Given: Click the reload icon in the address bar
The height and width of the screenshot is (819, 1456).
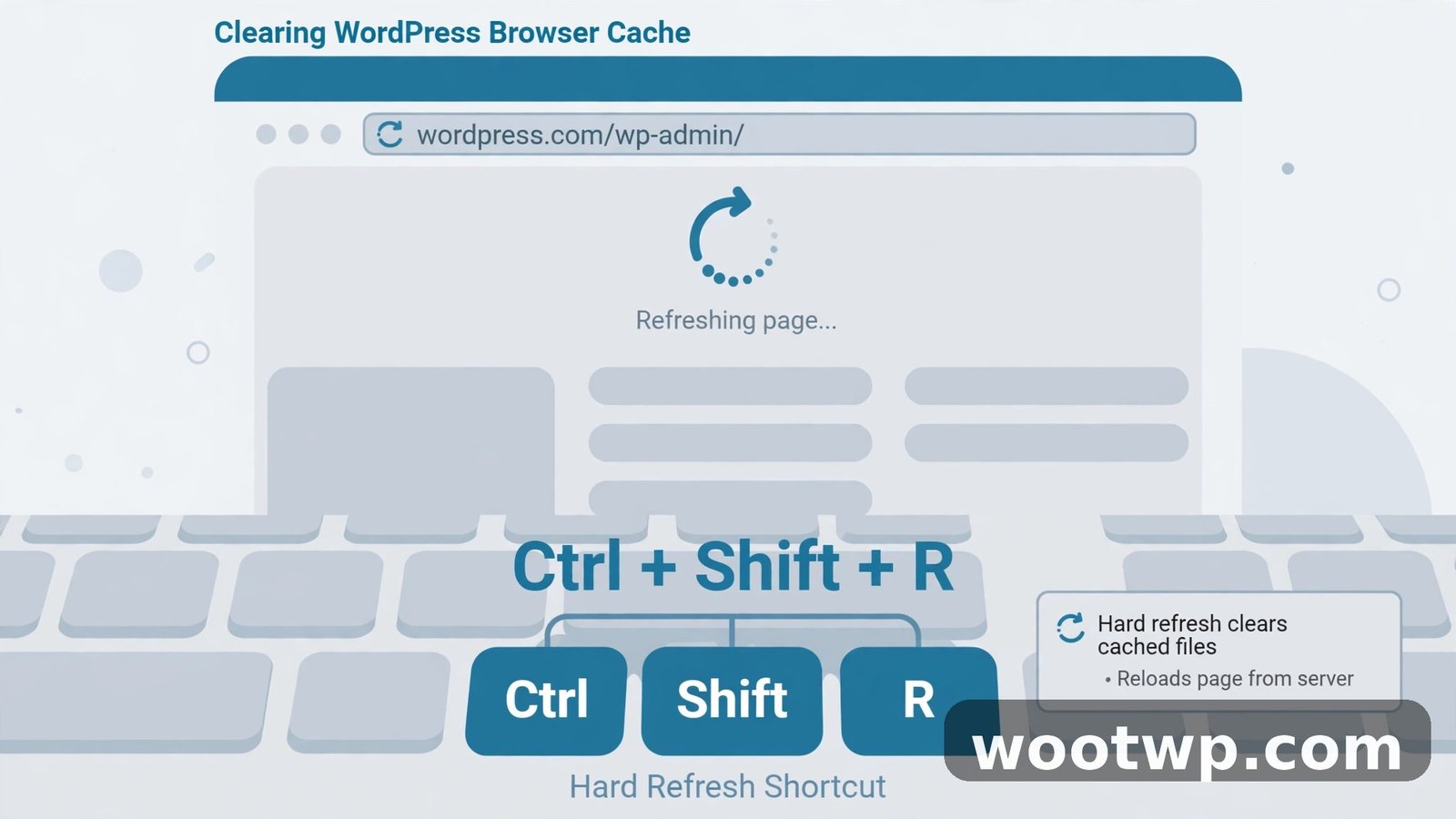Looking at the screenshot, I should coord(389,135).
